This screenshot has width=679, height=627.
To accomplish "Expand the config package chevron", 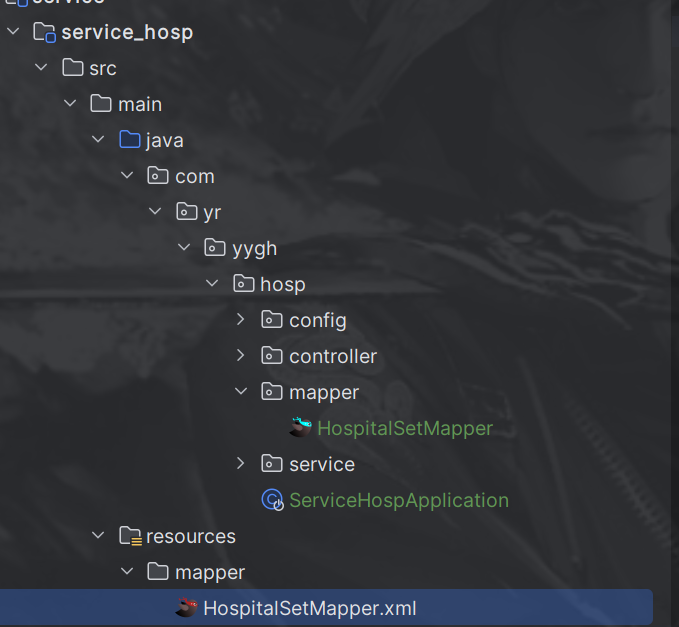I will pos(241,320).
